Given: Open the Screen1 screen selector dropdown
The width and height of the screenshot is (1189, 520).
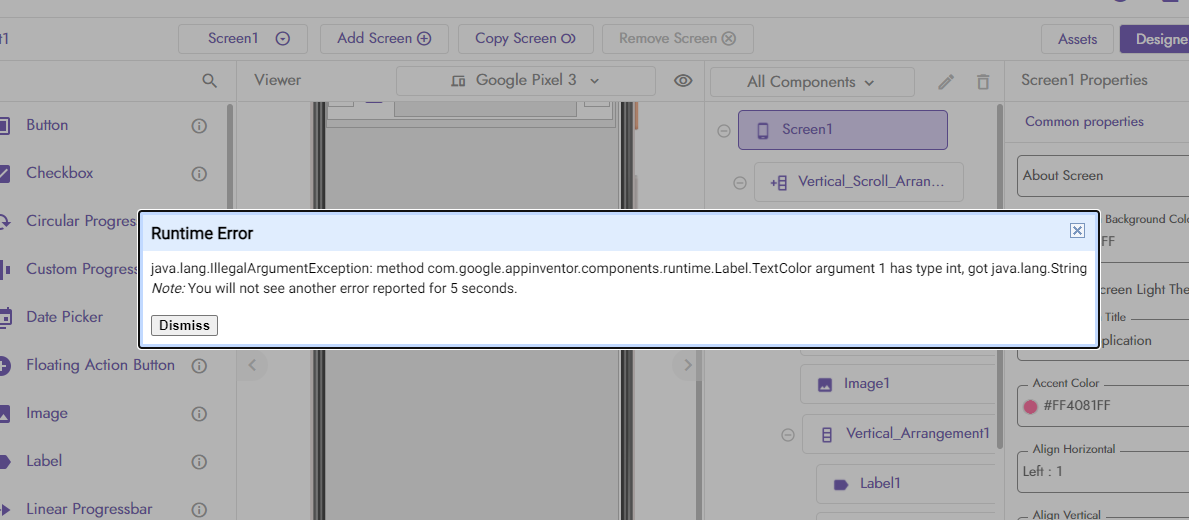Looking at the screenshot, I should 243,39.
